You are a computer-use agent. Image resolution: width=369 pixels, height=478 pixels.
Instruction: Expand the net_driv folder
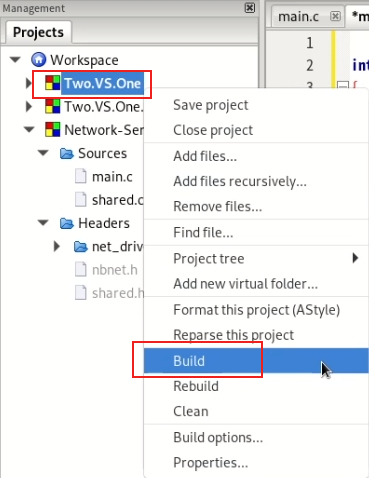pyautogui.click(x=57, y=246)
